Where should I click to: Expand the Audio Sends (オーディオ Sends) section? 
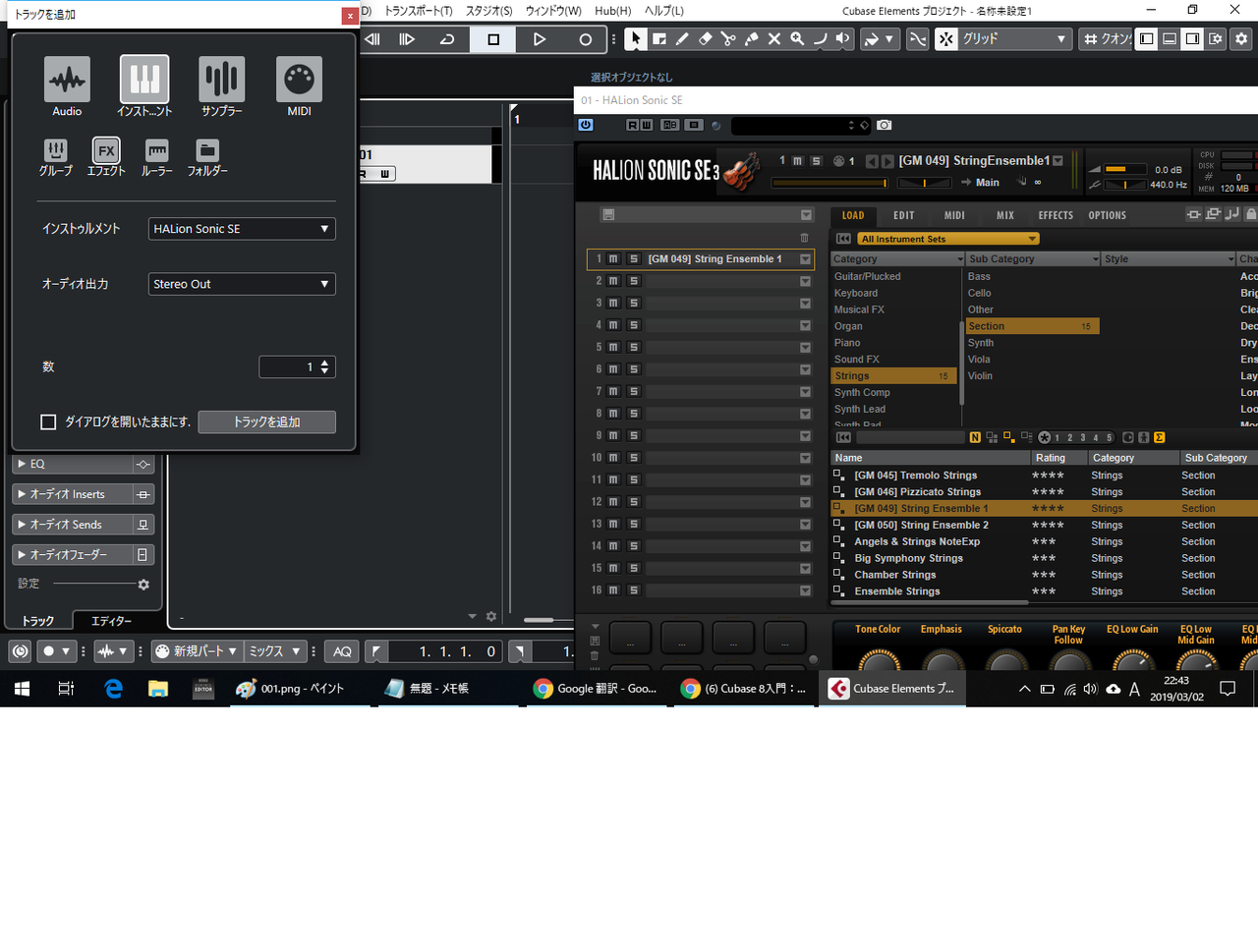click(83, 525)
